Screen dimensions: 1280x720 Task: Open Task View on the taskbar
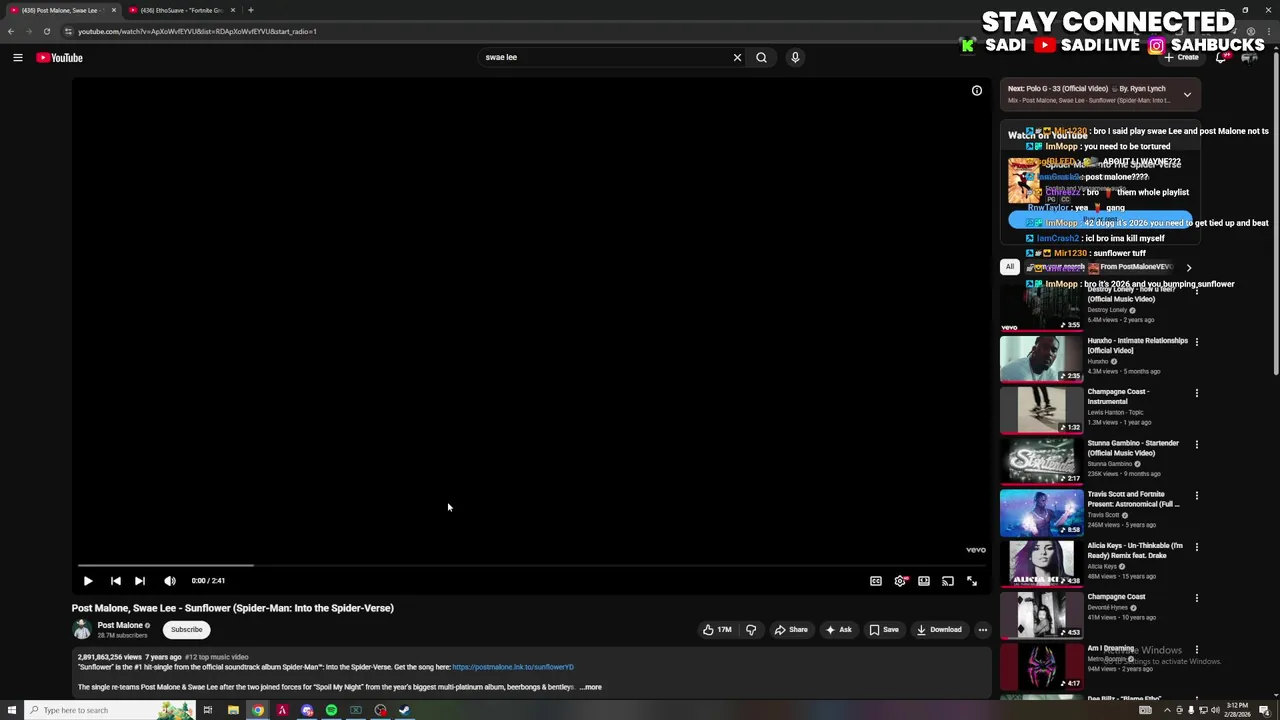[208, 710]
